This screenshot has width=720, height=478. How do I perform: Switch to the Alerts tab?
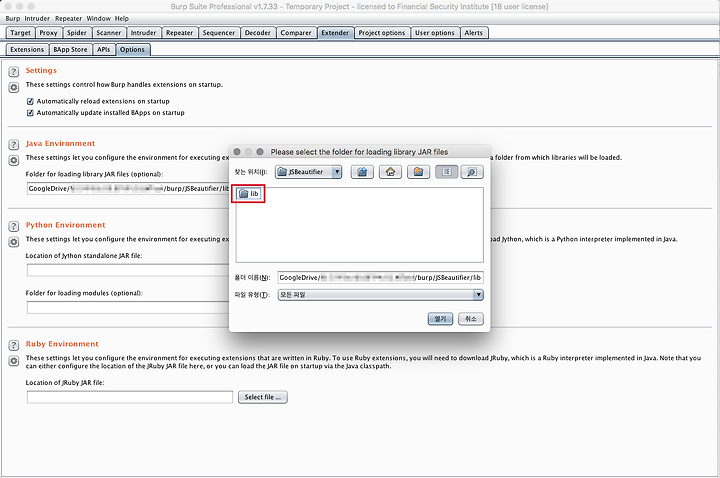point(473,33)
